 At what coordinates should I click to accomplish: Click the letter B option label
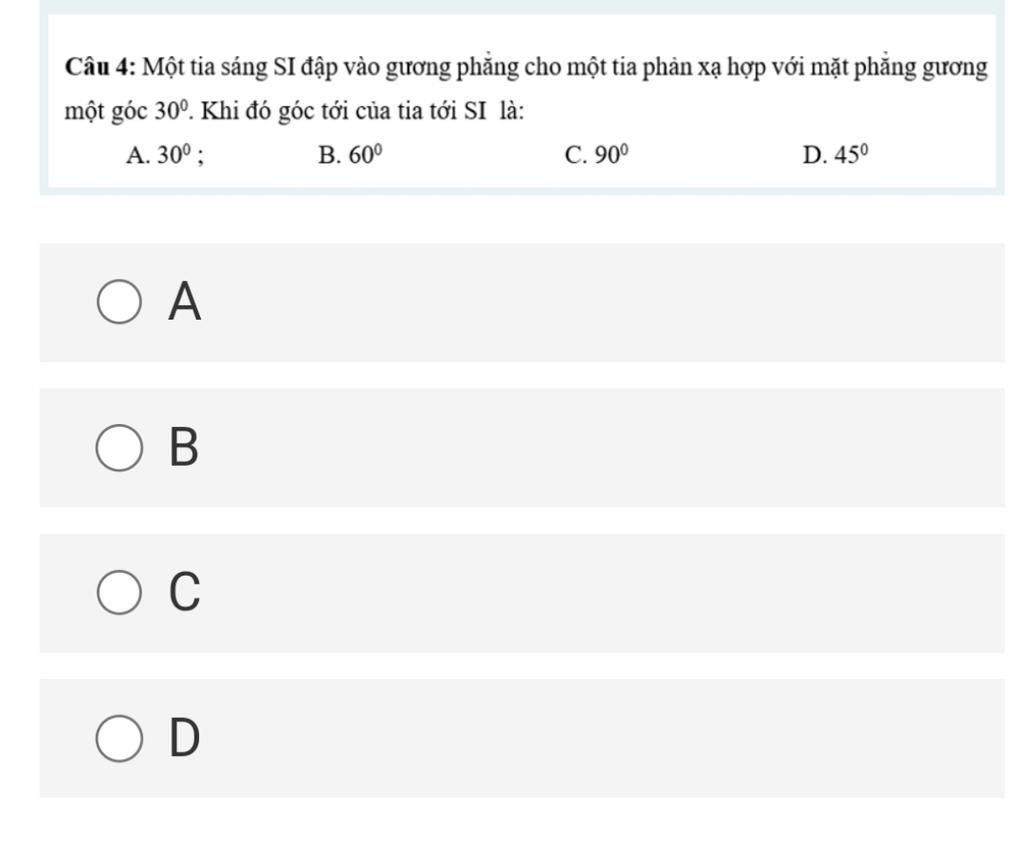click(184, 447)
